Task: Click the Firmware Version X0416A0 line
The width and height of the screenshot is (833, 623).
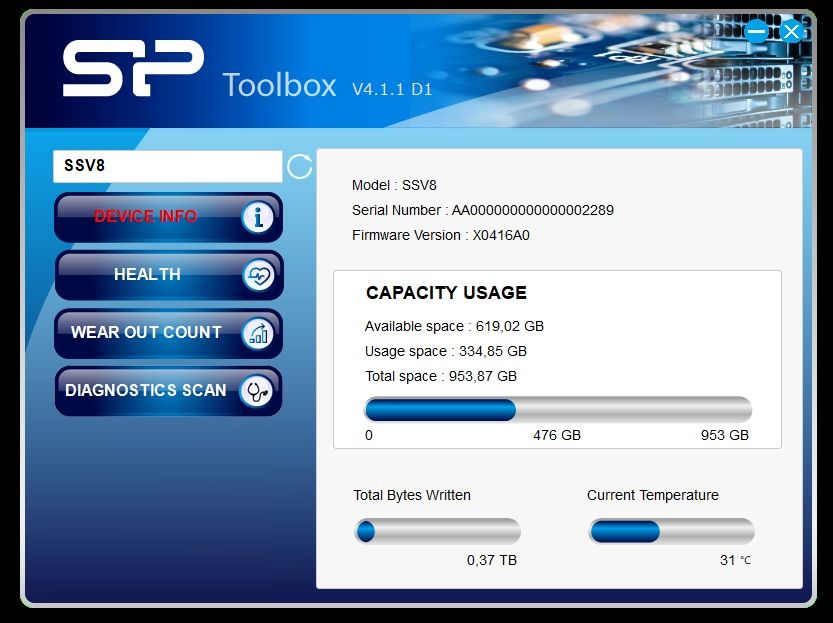Action: click(440, 235)
